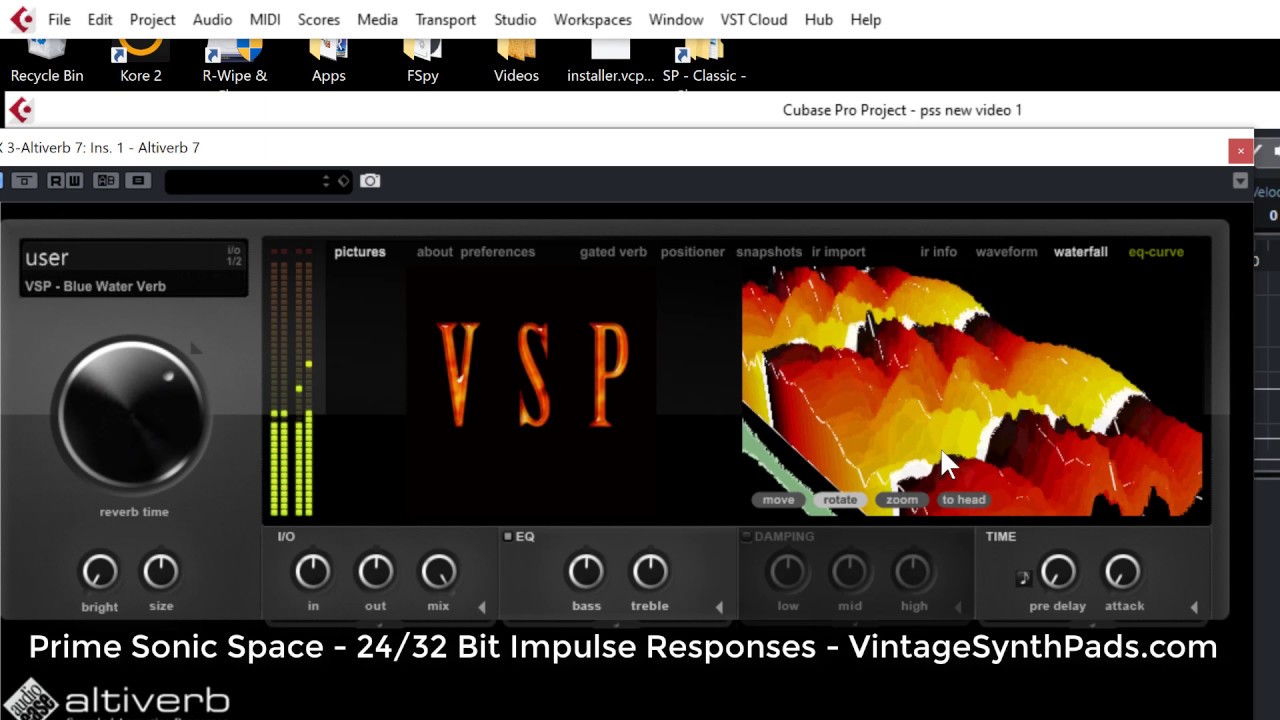Click the pre delay knob
This screenshot has height=720, width=1280.
coord(1058,571)
